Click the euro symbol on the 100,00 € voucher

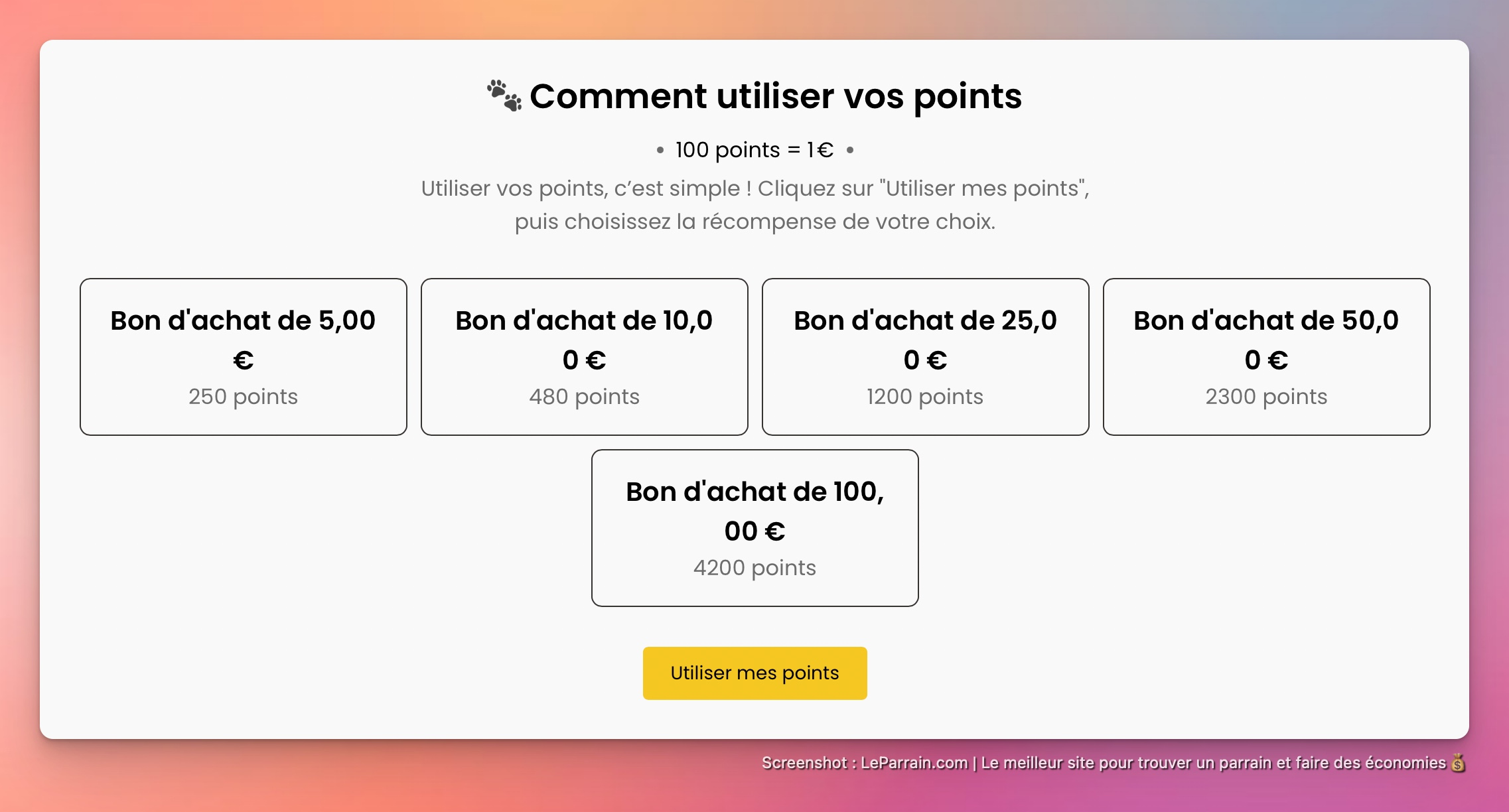coord(776,531)
